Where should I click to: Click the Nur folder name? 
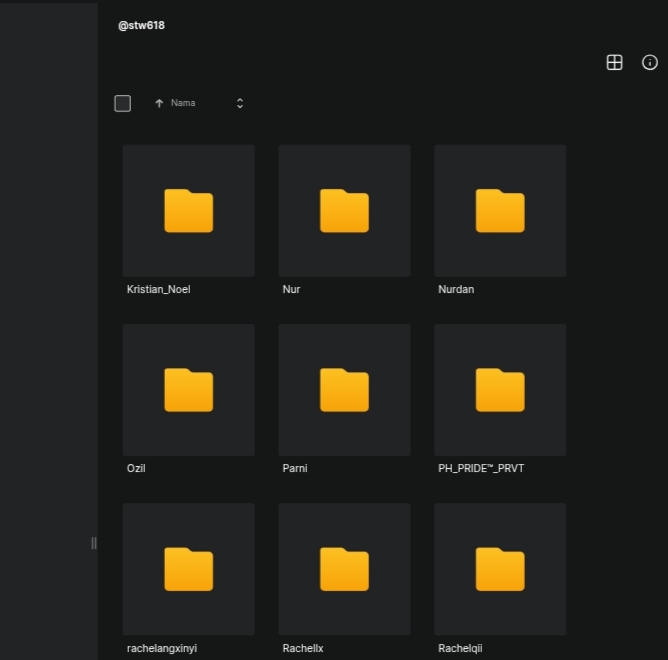coord(291,289)
